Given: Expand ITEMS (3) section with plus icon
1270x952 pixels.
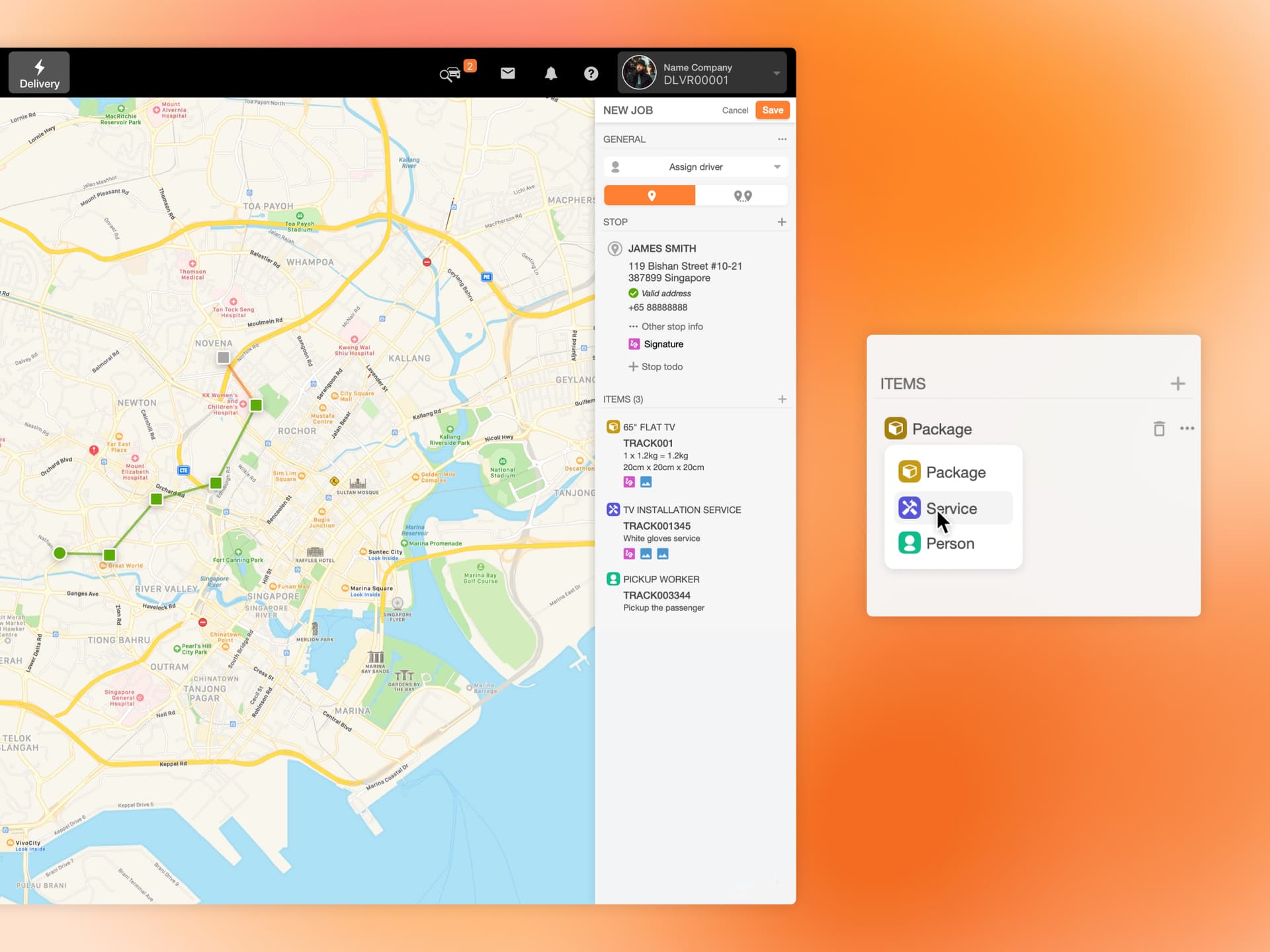Looking at the screenshot, I should pos(783,399).
